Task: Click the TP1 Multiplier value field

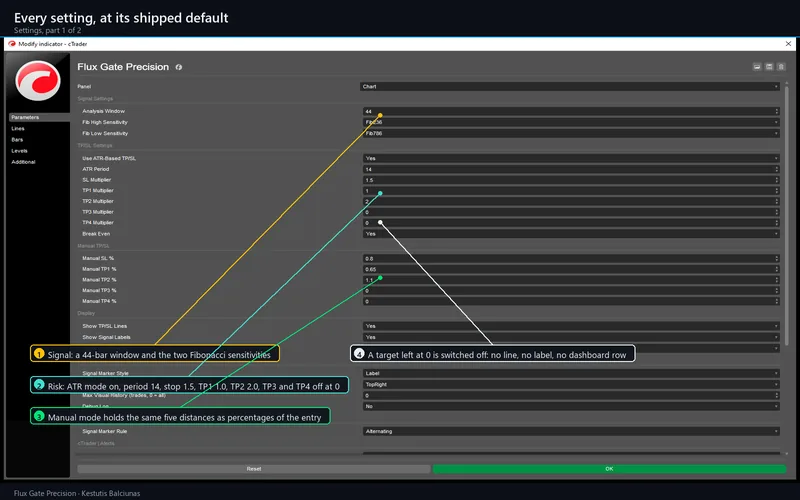Action: click(569, 191)
